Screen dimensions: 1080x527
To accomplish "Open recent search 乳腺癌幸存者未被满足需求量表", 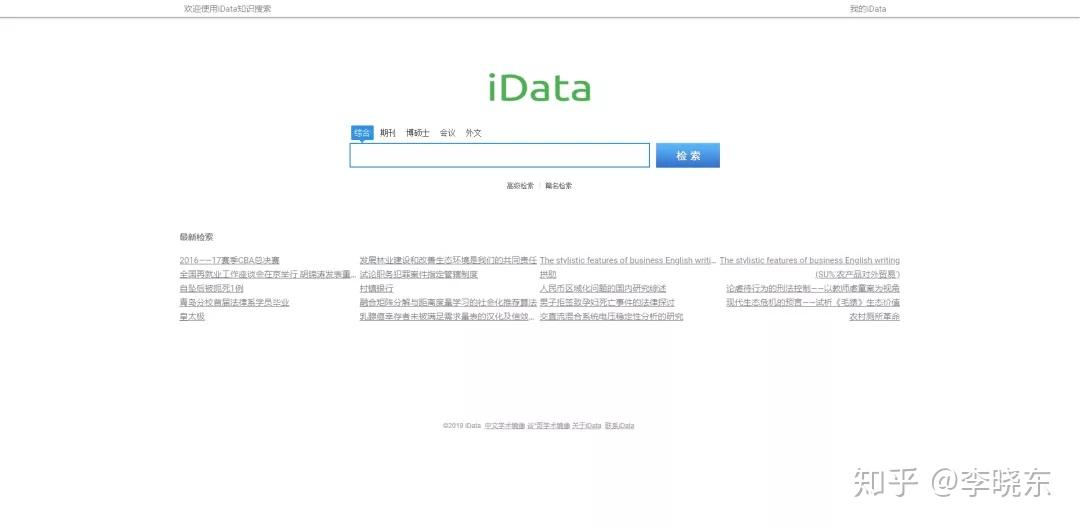I will click(447, 317).
